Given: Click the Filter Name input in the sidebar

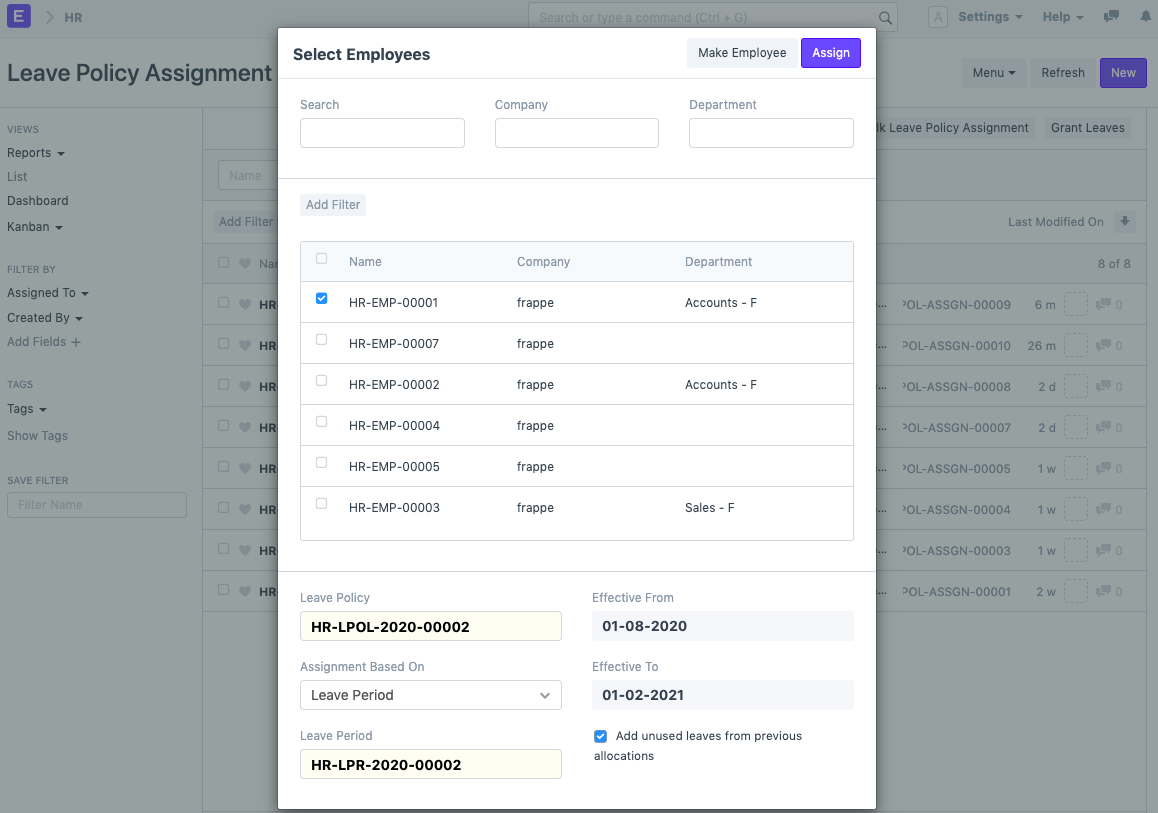Looking at the screenshot, I should [x=96, y=504].
